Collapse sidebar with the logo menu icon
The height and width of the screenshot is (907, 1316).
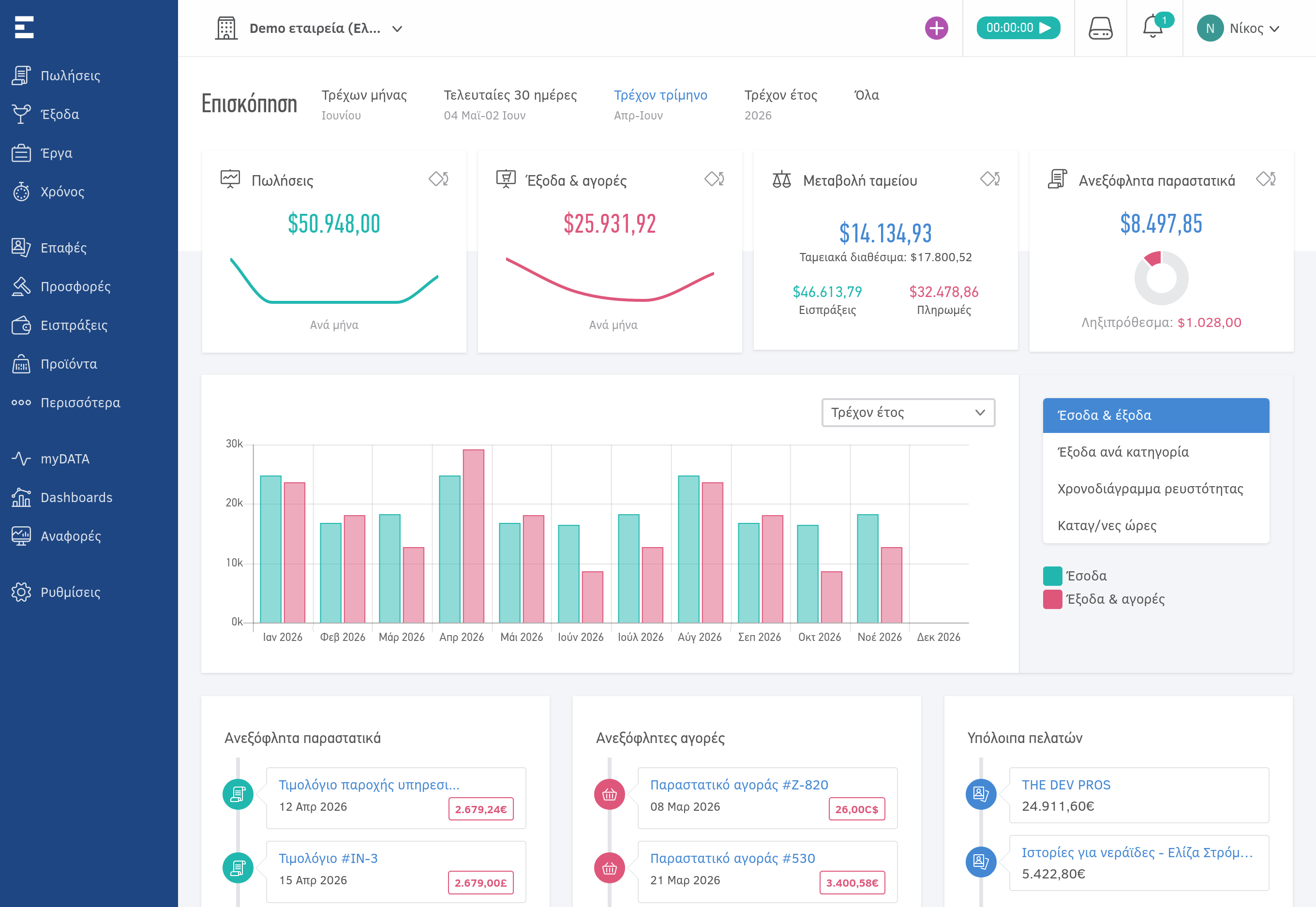25,27
